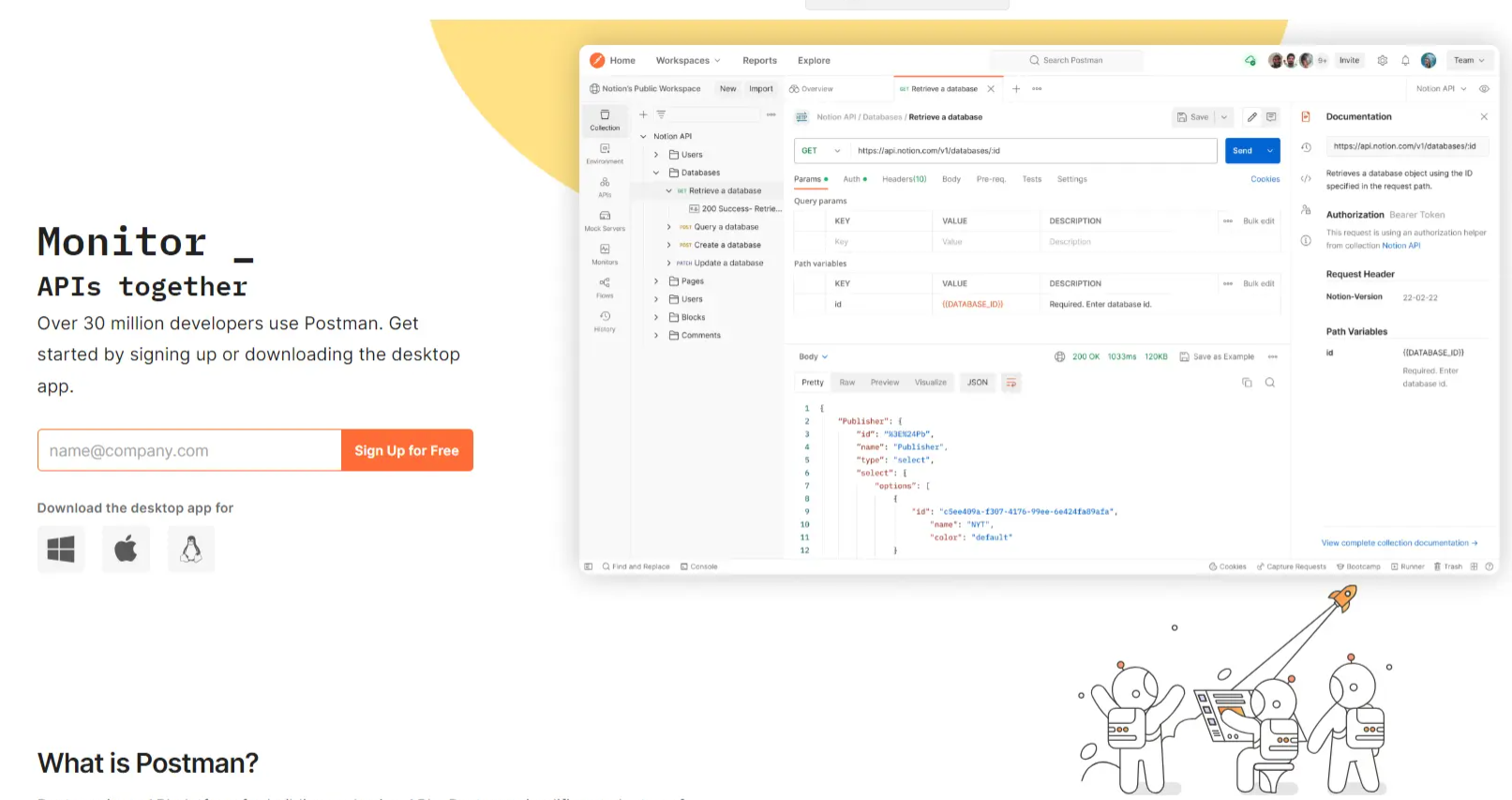This screenshot has width=1512, height=800.
Task: Expand the Pages folder
Action: [x=656, y=281]
